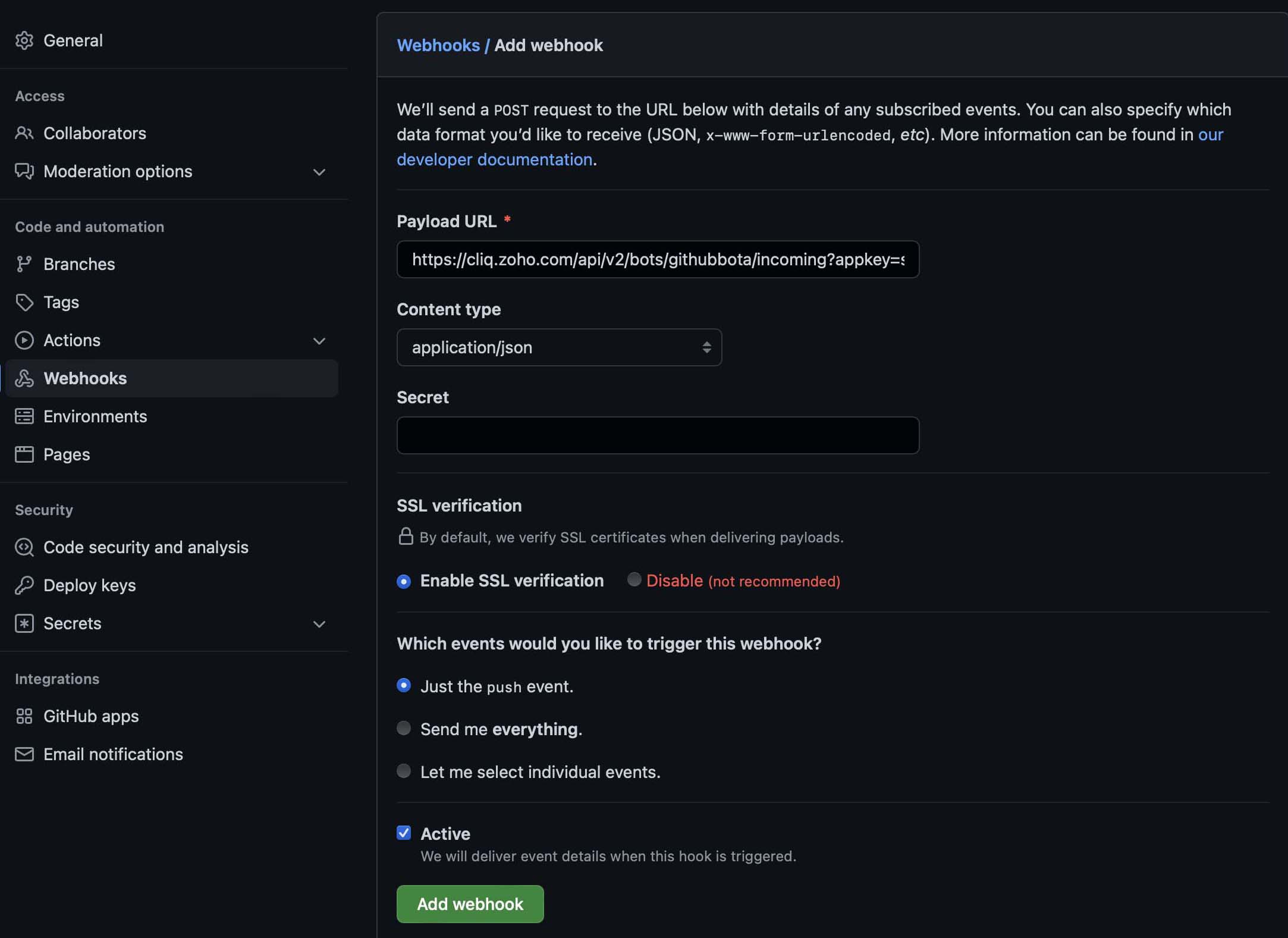Click the Add webhook button
The height and width of the screenshot is (938, 1288).
pos(470,904)
